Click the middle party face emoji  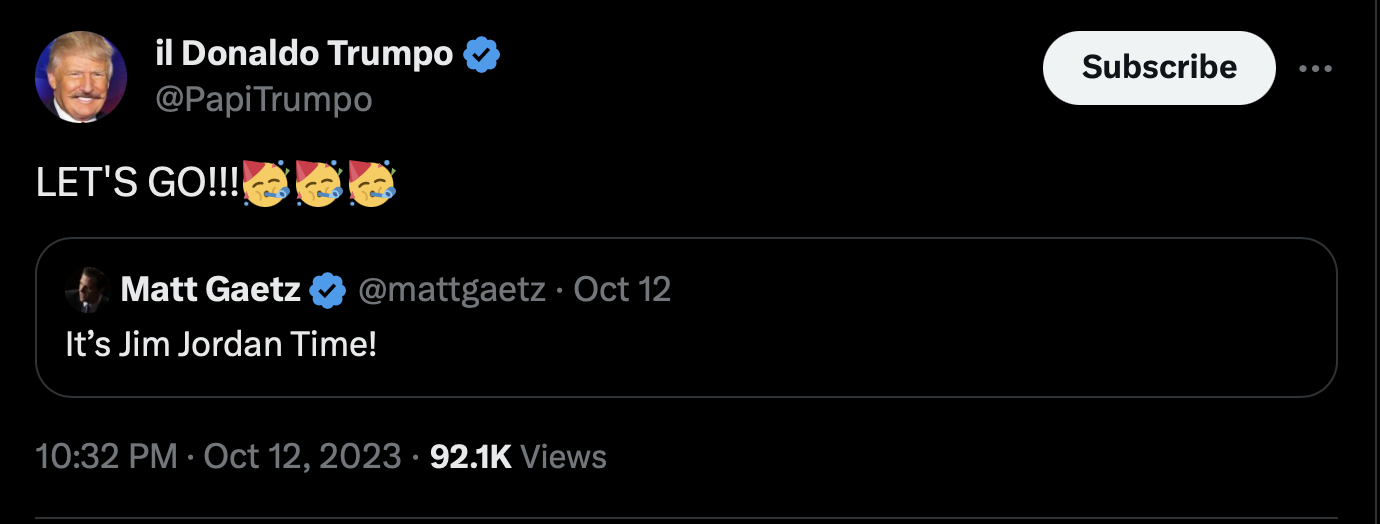point(319,184)
